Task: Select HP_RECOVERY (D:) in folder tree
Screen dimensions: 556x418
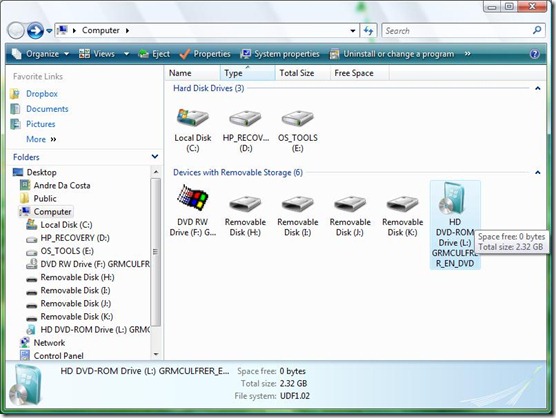Action: pos(75,238)
